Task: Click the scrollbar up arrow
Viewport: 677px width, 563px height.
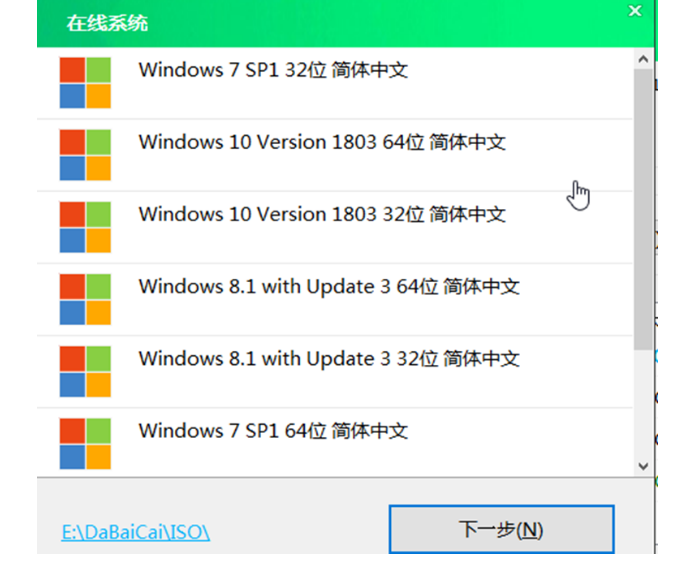Action: click(643, 59)
